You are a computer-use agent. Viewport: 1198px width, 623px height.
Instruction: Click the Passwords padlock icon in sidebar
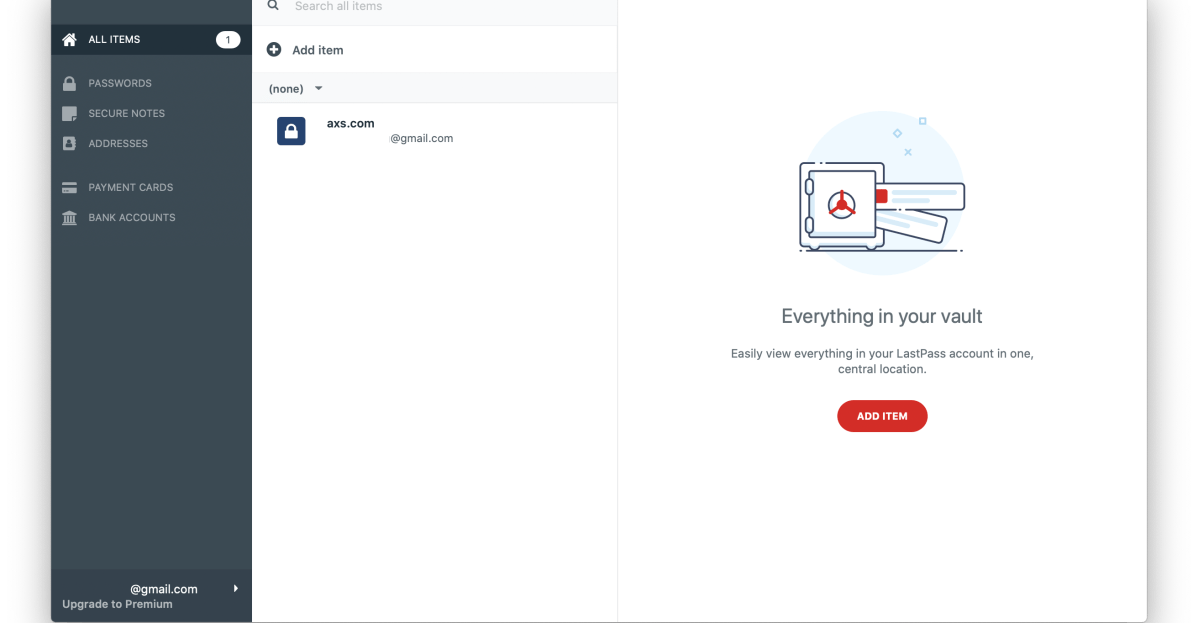[69, 84]
